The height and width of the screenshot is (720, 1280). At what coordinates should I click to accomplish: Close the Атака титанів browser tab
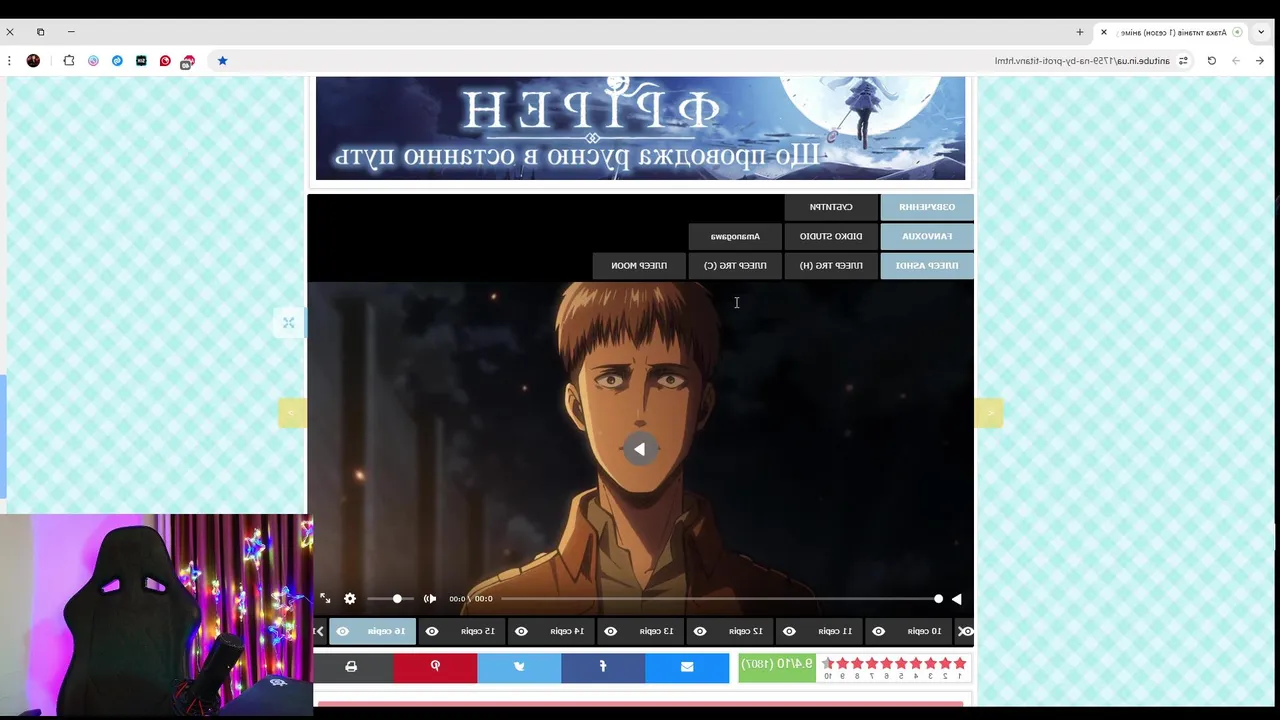(1104, 32)
